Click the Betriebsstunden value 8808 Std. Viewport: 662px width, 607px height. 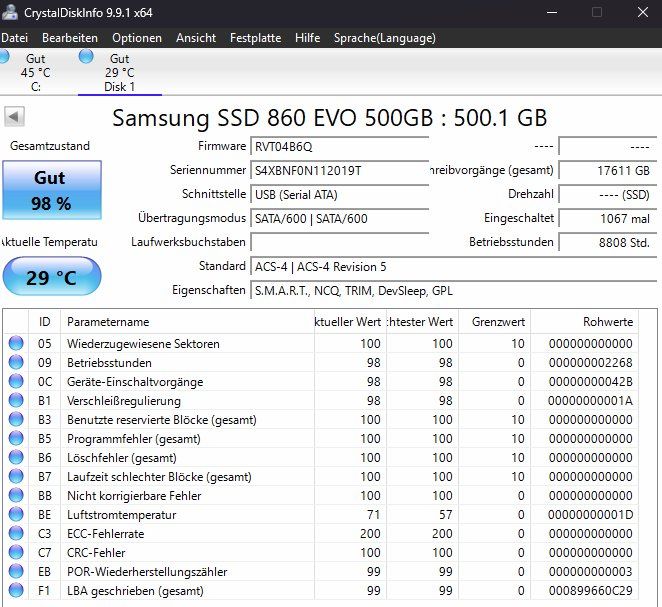608,242
